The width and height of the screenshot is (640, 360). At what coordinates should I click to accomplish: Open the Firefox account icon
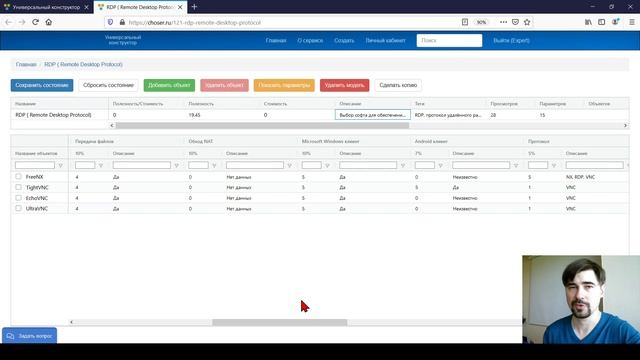coord(615,22)
